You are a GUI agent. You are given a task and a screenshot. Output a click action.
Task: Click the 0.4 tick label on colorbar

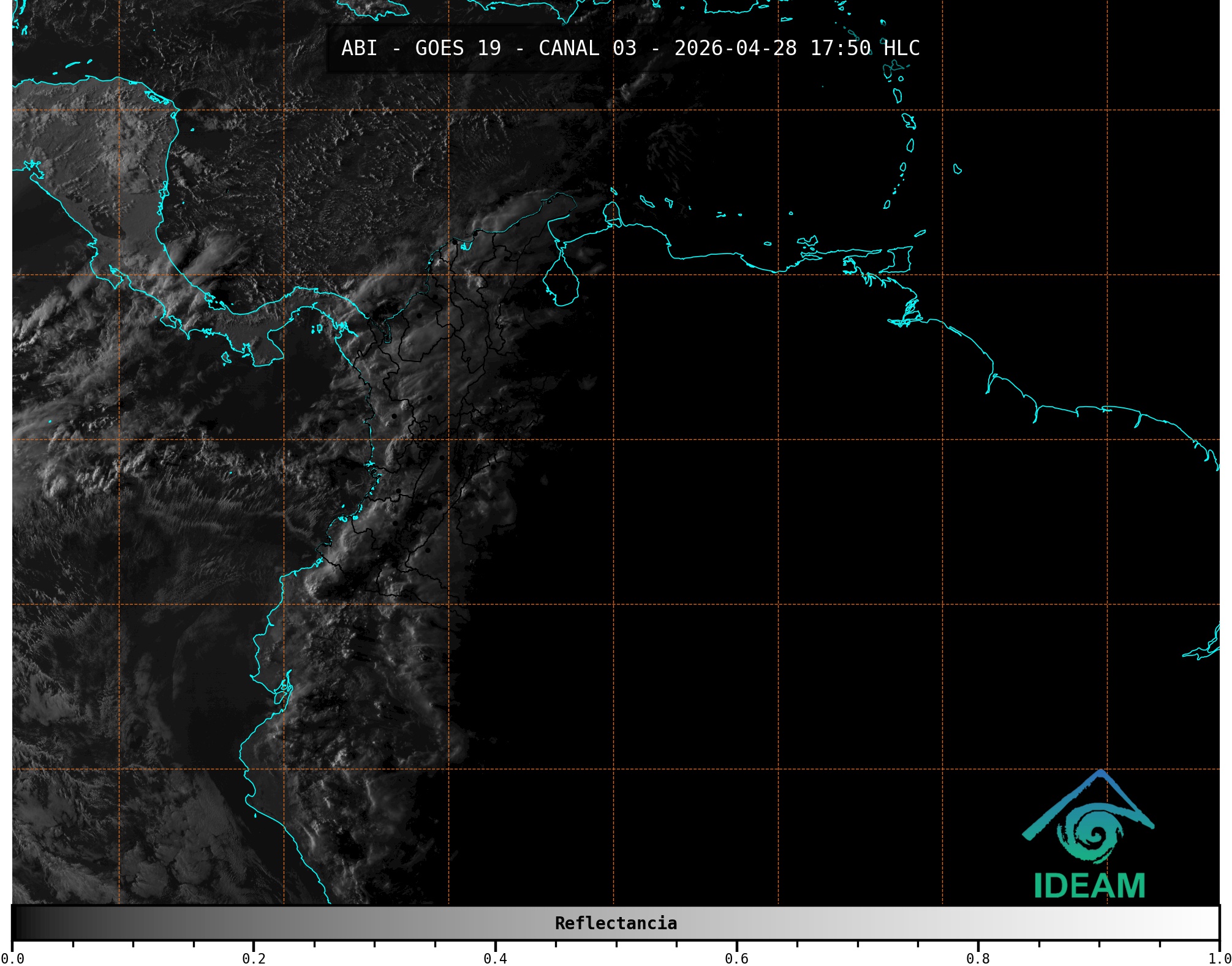click(x=495, y=958)
